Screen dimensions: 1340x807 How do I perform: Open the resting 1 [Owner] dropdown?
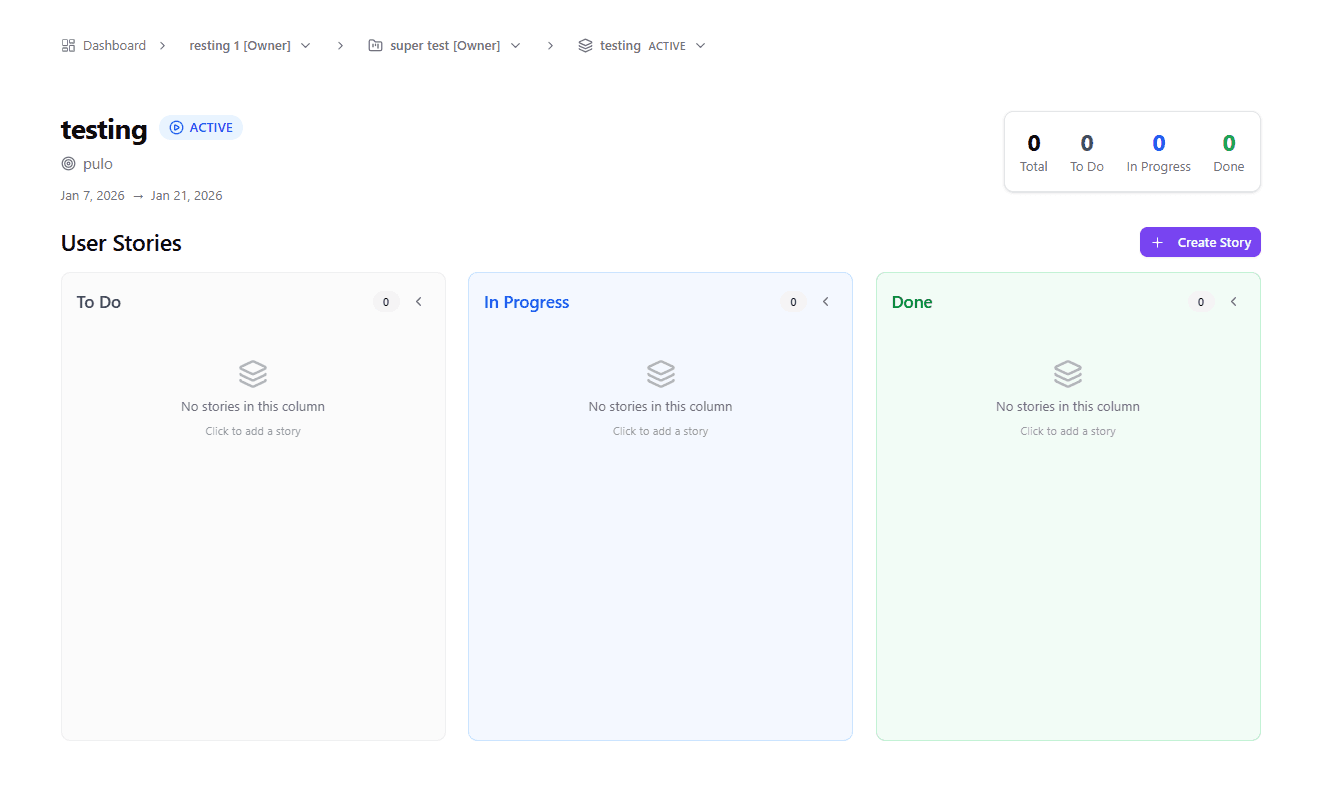click(x=306, y=44)
